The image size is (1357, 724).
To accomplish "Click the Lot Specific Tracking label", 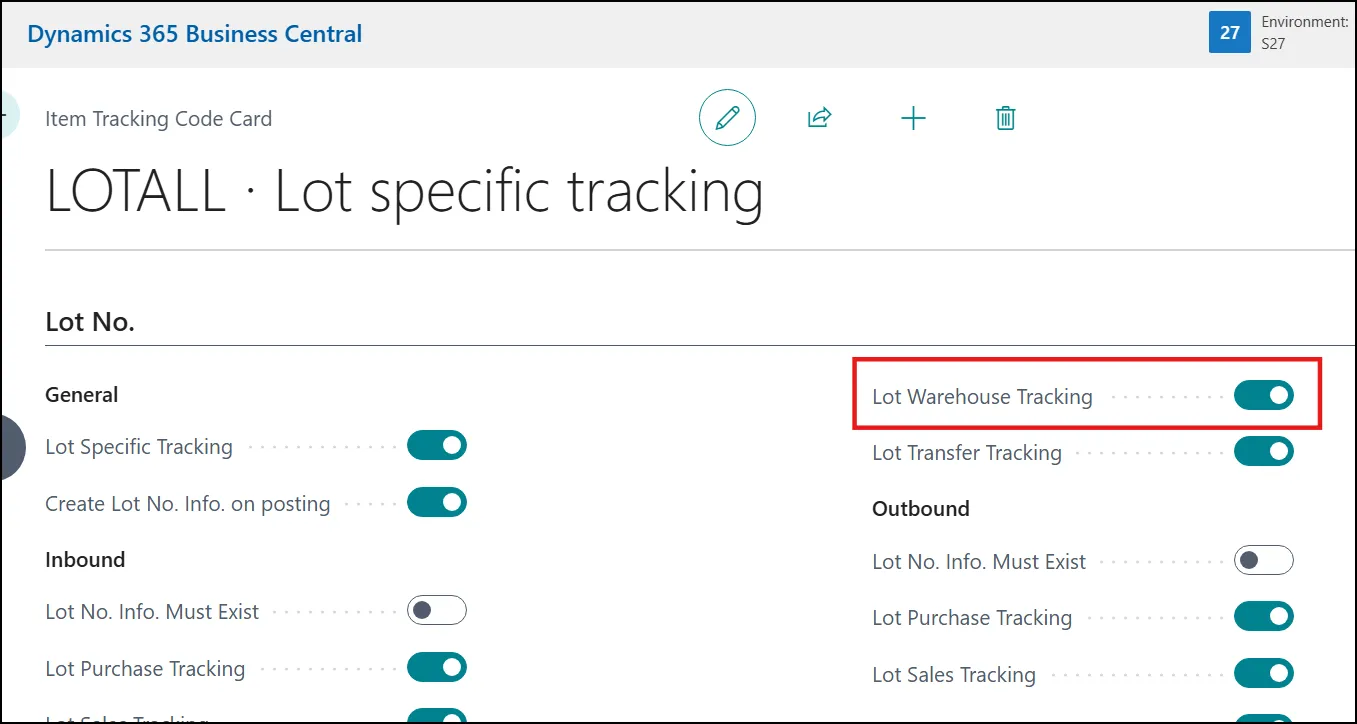I will pos(139,447).
